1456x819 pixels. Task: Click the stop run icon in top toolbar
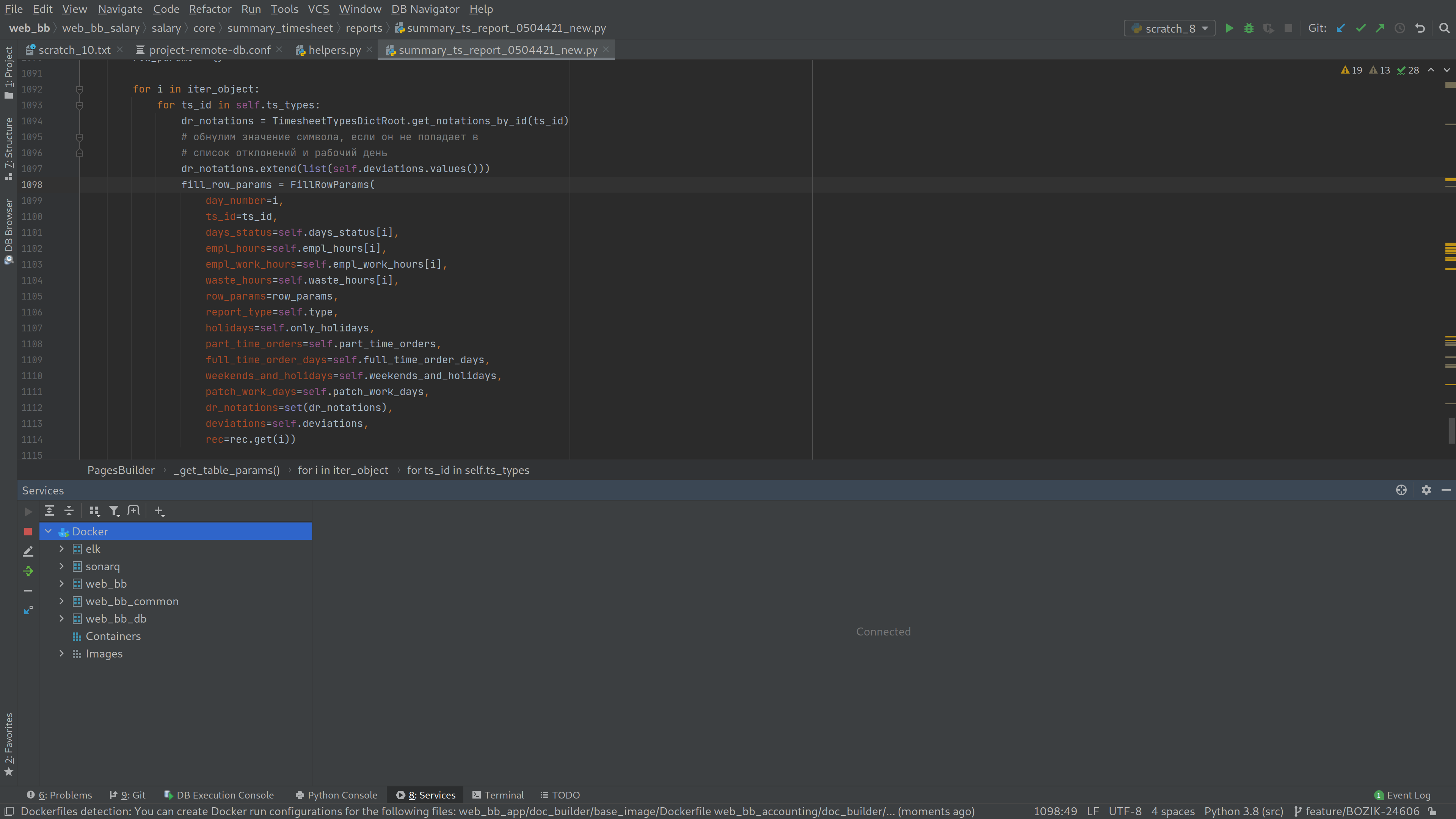pos(1288,28)
